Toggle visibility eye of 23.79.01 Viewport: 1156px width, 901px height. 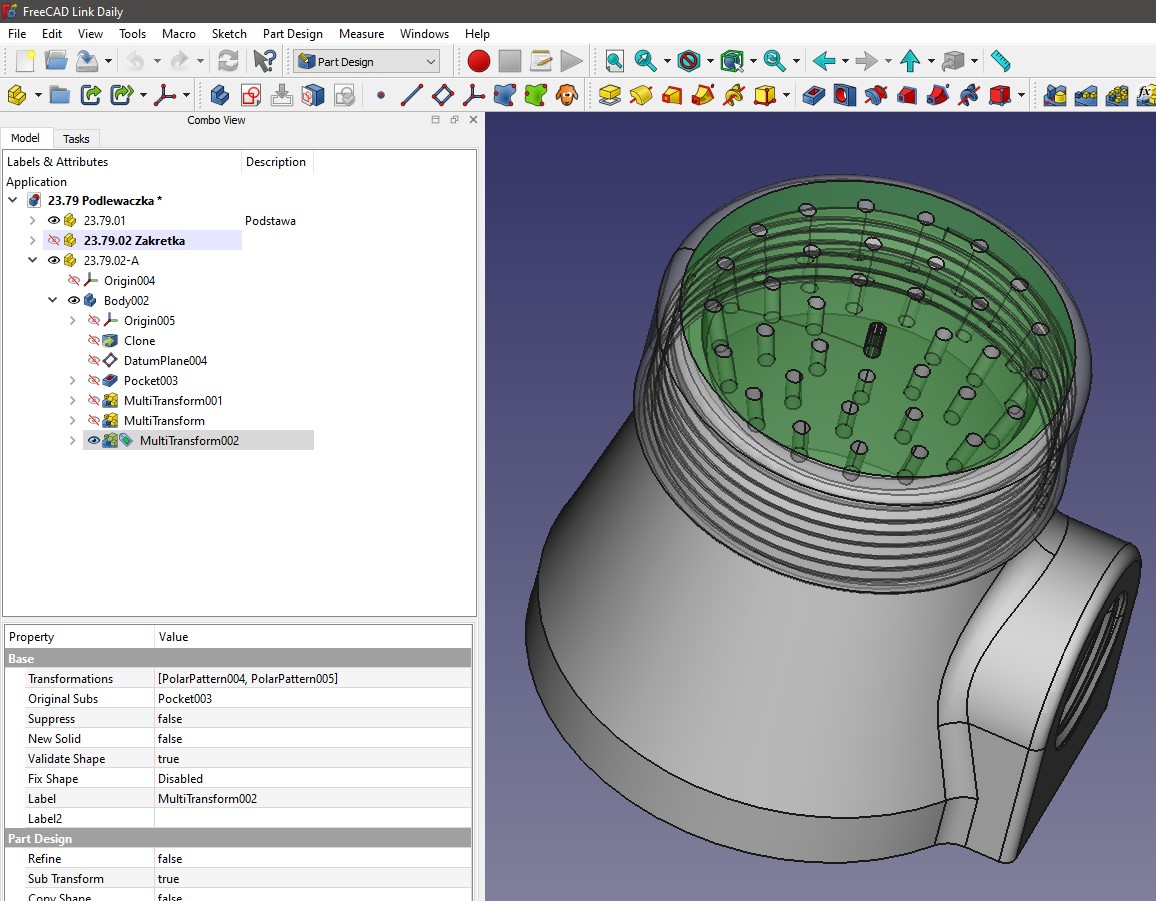click(54, 220)
